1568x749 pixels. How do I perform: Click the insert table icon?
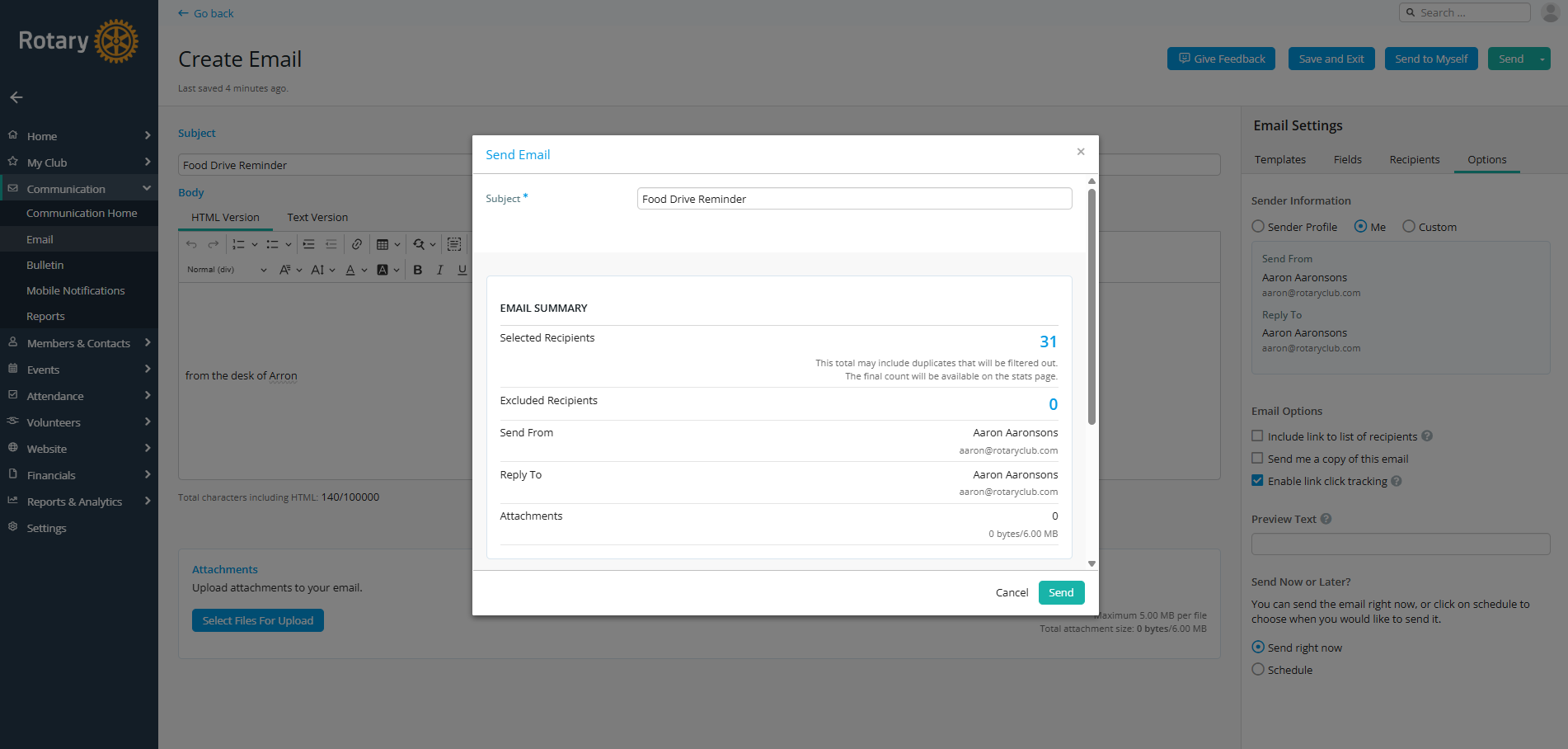tap(383, 244)
